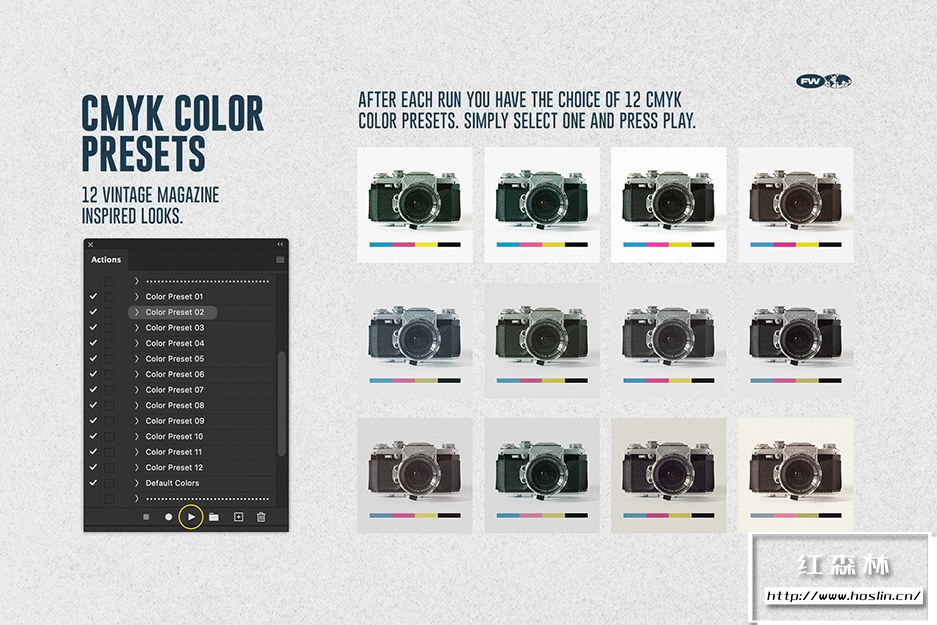The width and height of the screenshot is (937, 625).
Task: Toggle the checkmark for Color Preset 05
Action: [93, 359]
